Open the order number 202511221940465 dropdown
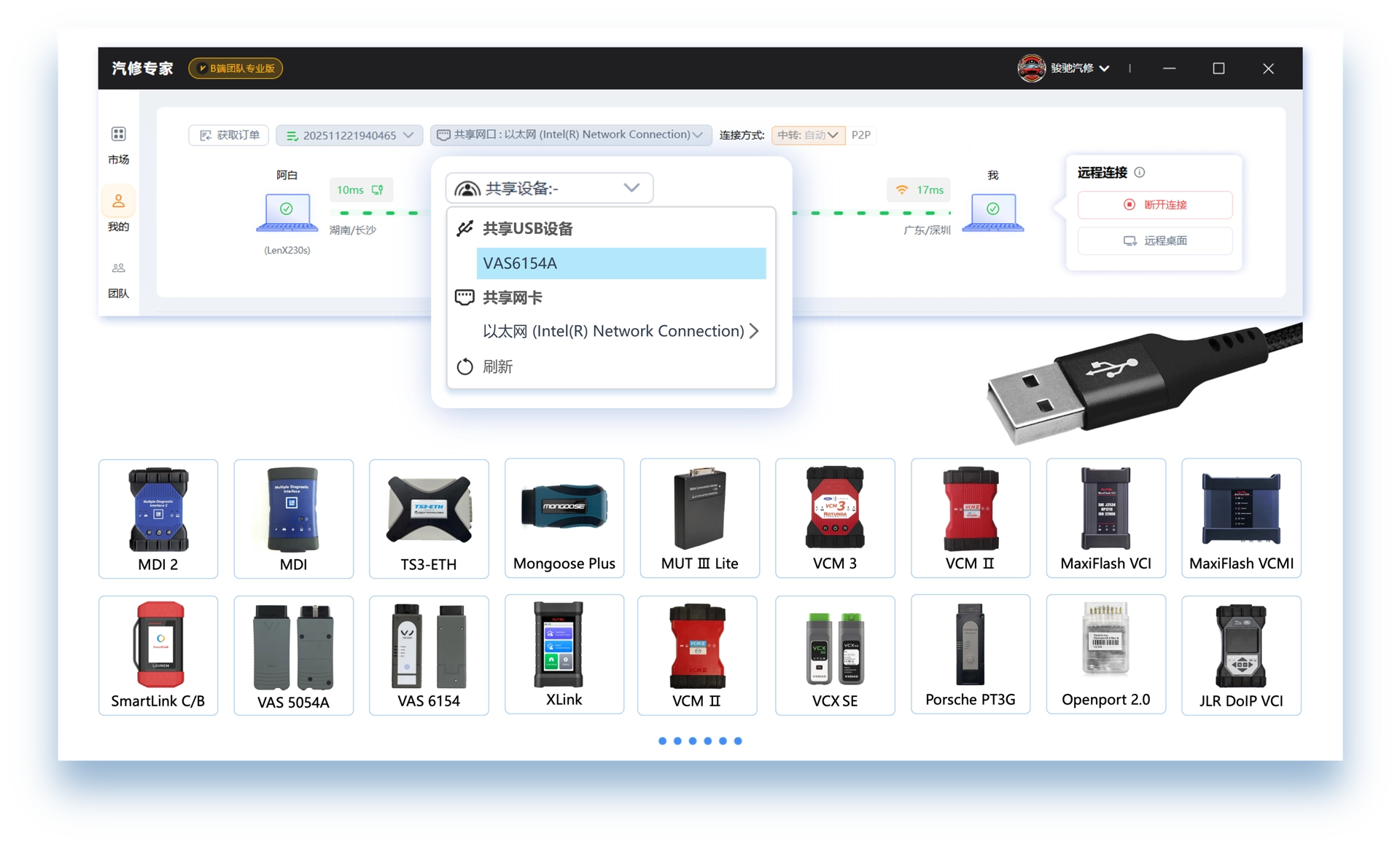1400x847 pixels. click(x=349, y=136)
